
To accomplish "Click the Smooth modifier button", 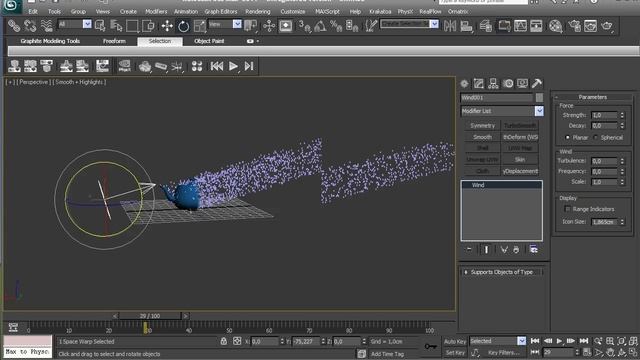I will pyautogui.click(x=482, y=137).
